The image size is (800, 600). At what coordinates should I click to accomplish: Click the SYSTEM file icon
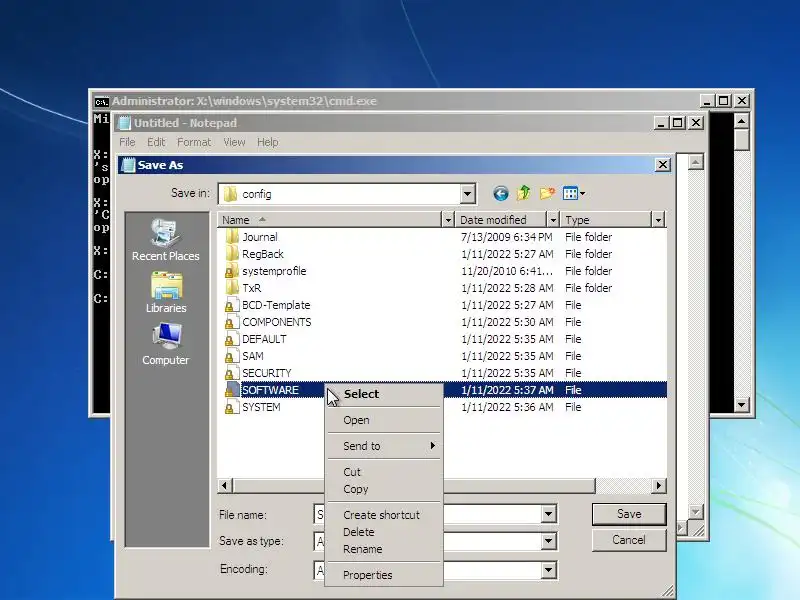[x=232, y=407]
